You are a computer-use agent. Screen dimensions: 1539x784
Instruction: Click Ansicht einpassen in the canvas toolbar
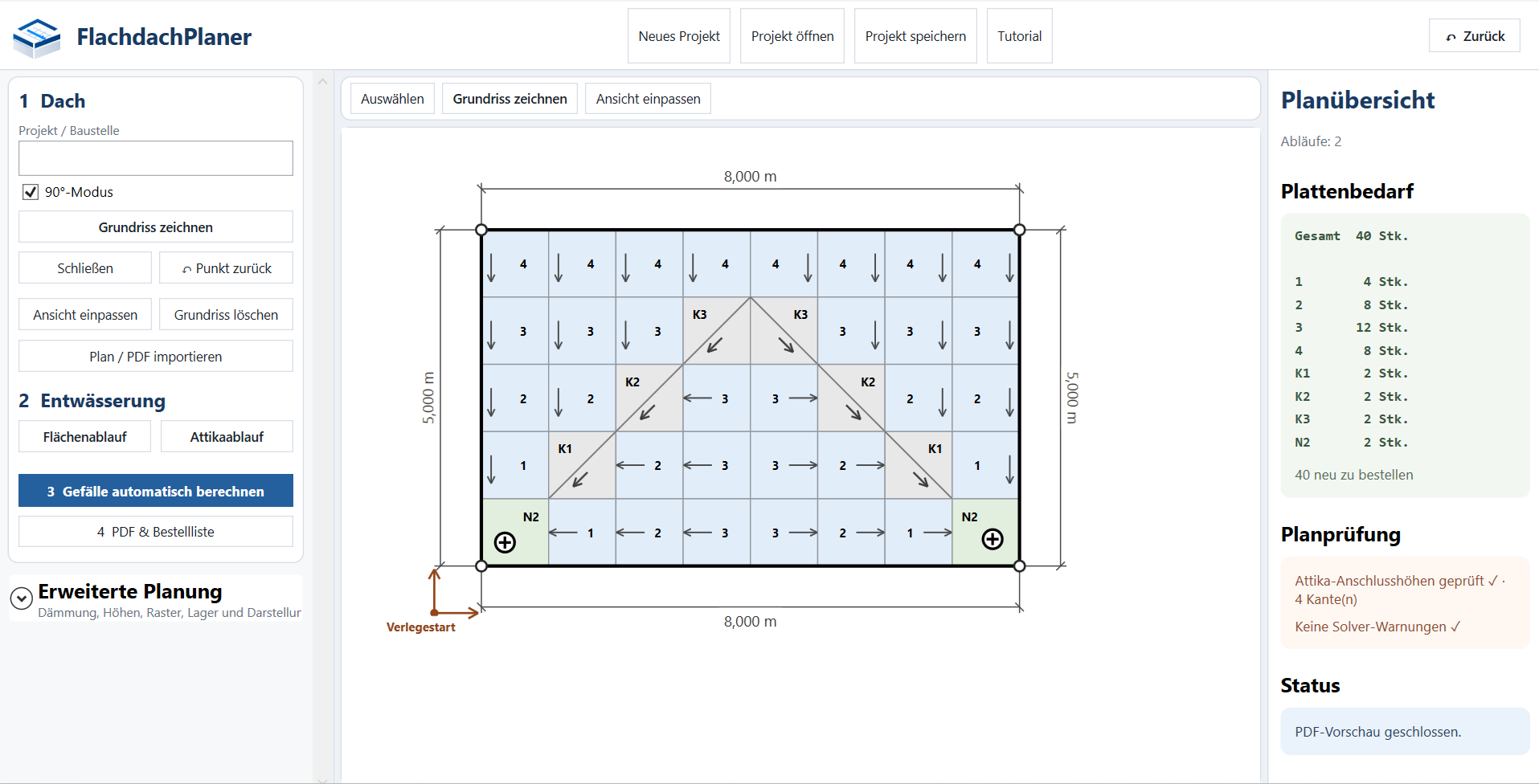(649, 99)
